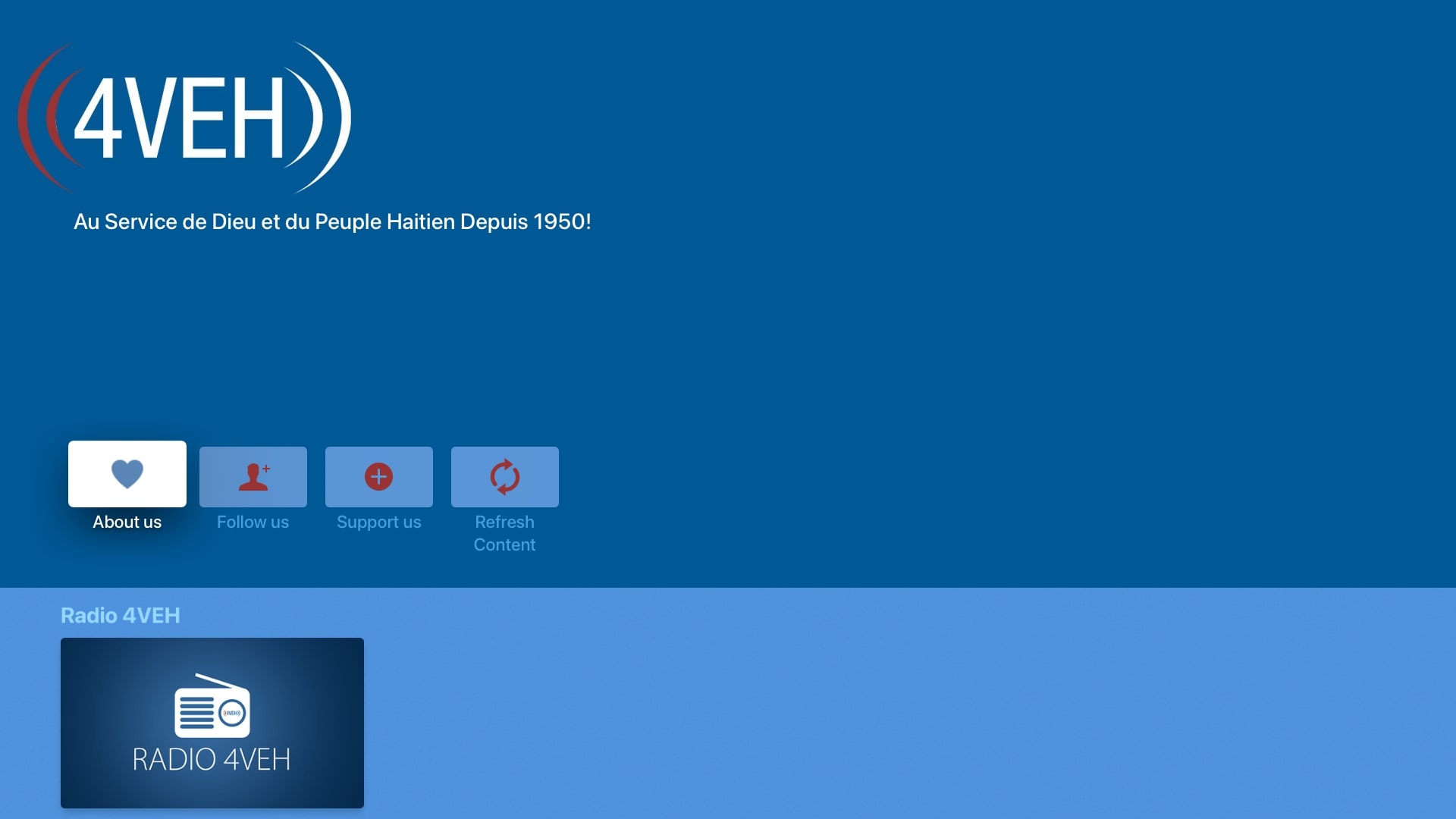The image size is (1456, 819).
Task: Click the 'Follow us' label text
Action: tap(253, 522)
